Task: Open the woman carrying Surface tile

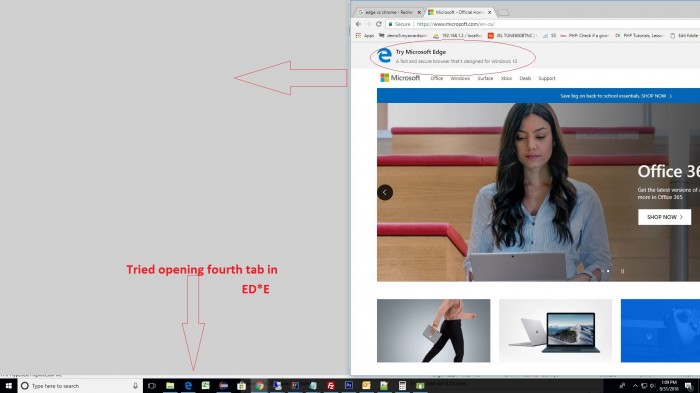Action: tap(433, 330)
